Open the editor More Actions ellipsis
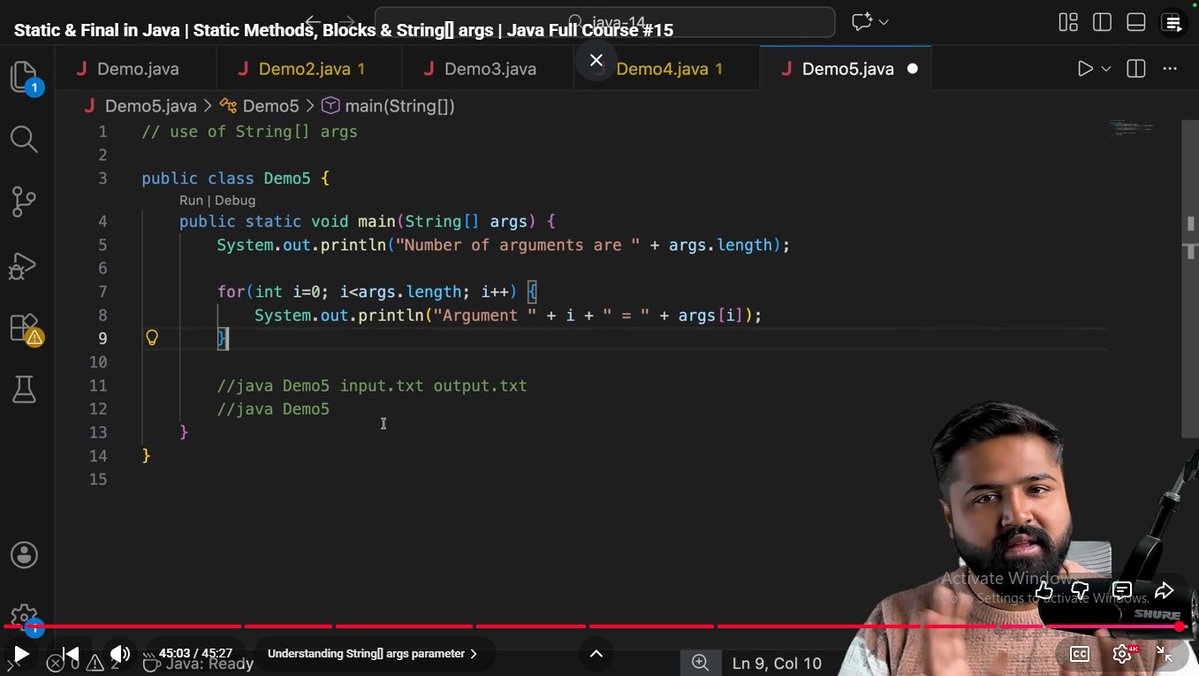Viewport: 1199px width, 676px height. pos(1170,69)
